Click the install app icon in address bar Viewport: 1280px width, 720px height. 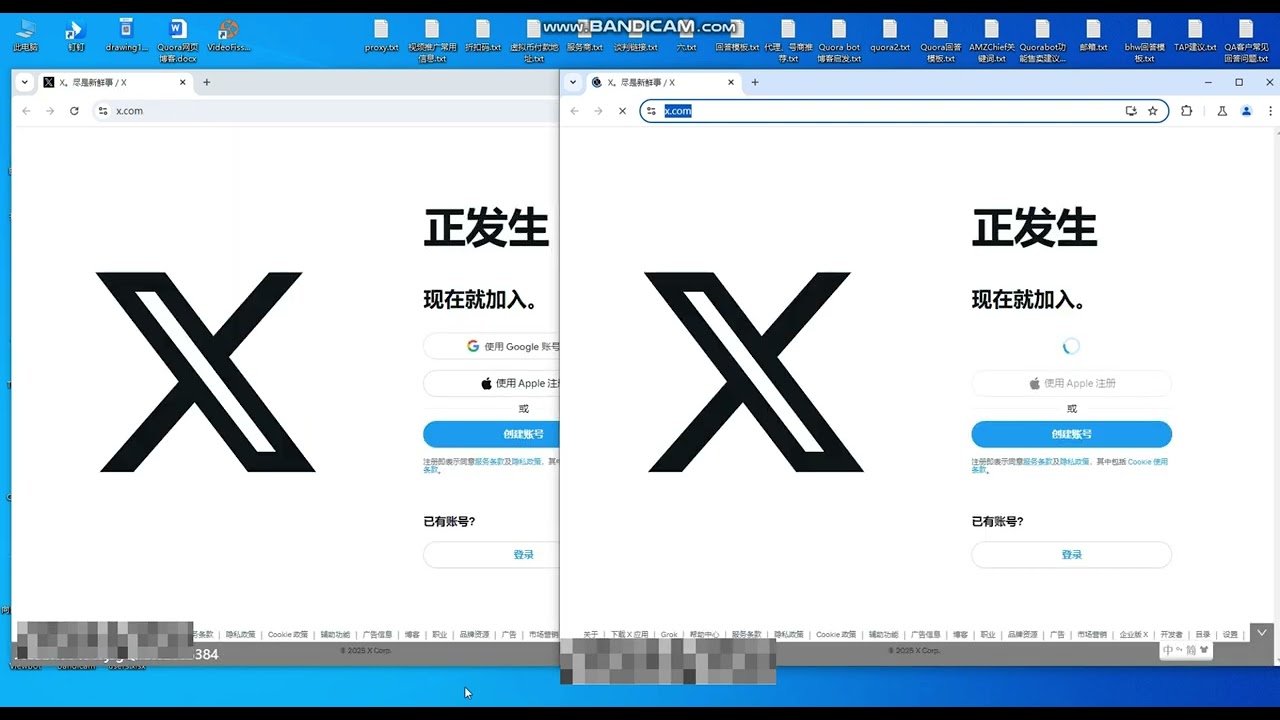point(1131,111)
